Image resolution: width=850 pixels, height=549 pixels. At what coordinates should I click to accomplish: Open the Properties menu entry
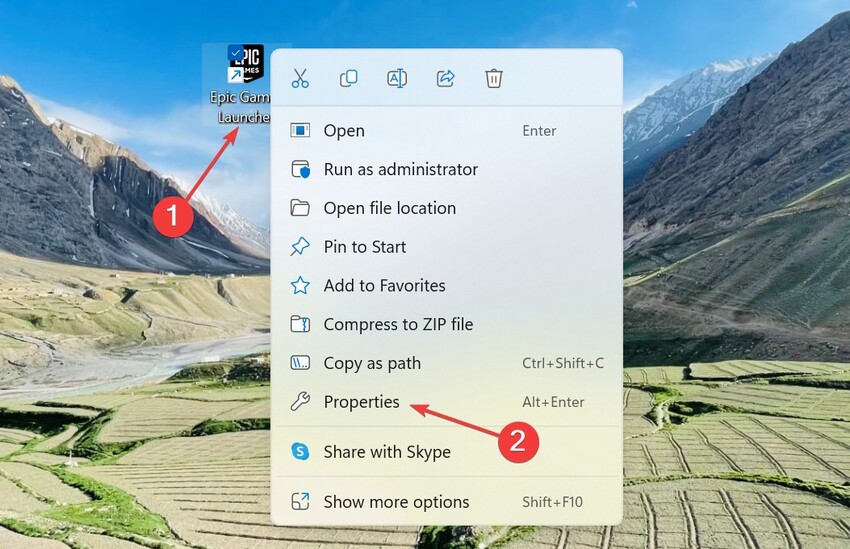(x=361, y=402)
